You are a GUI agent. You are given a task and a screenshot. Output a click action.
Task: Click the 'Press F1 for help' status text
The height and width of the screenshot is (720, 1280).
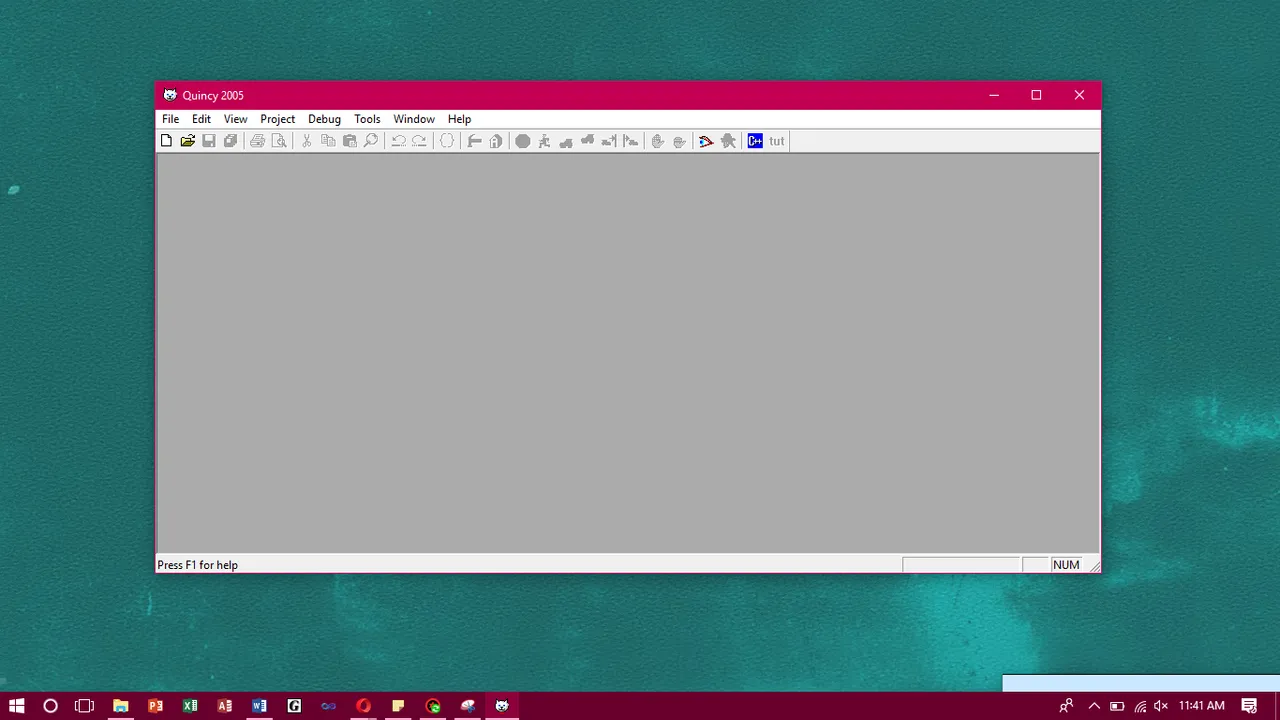[x=197, y=565]
